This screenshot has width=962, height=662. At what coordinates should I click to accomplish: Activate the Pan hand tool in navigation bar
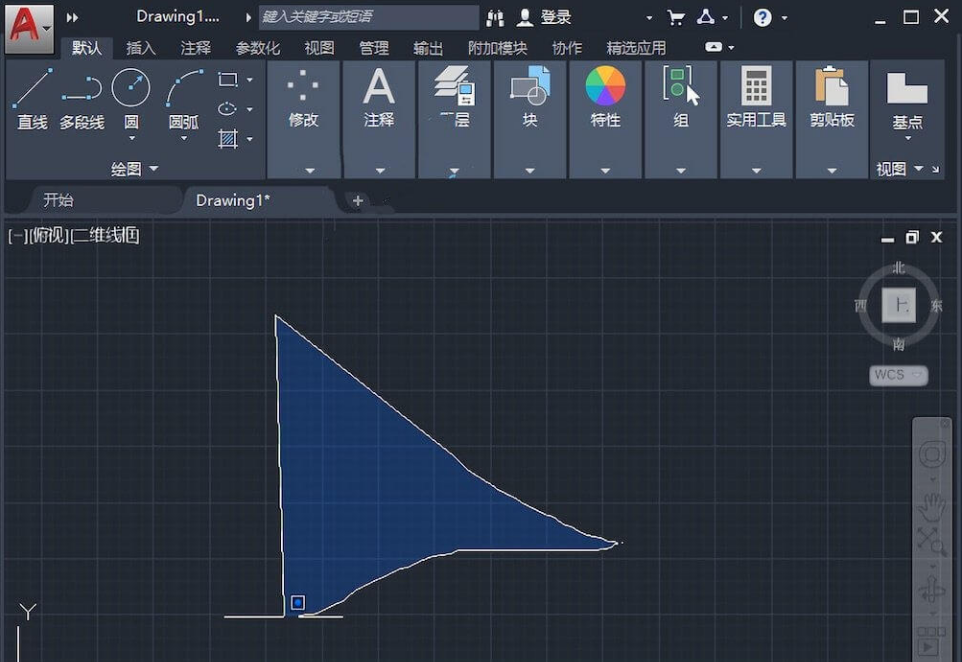932,503
